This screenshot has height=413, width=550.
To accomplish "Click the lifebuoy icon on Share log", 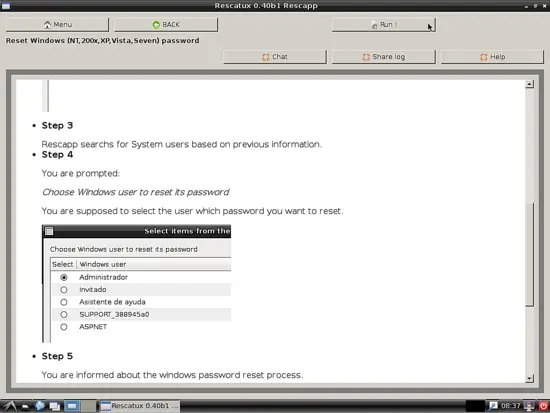I will click(366, 57).
